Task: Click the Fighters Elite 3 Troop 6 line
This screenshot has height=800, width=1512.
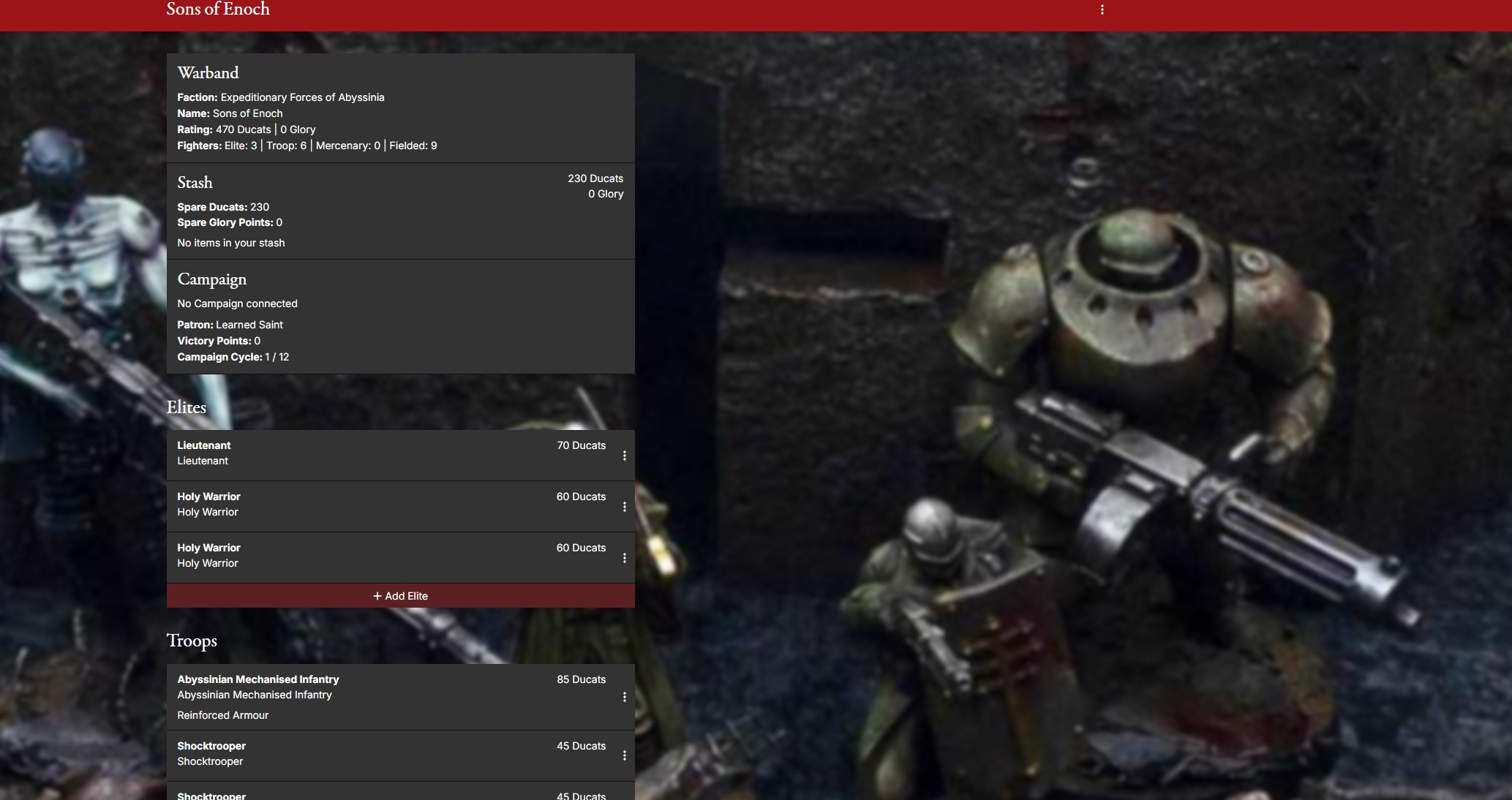Action: 307,146
